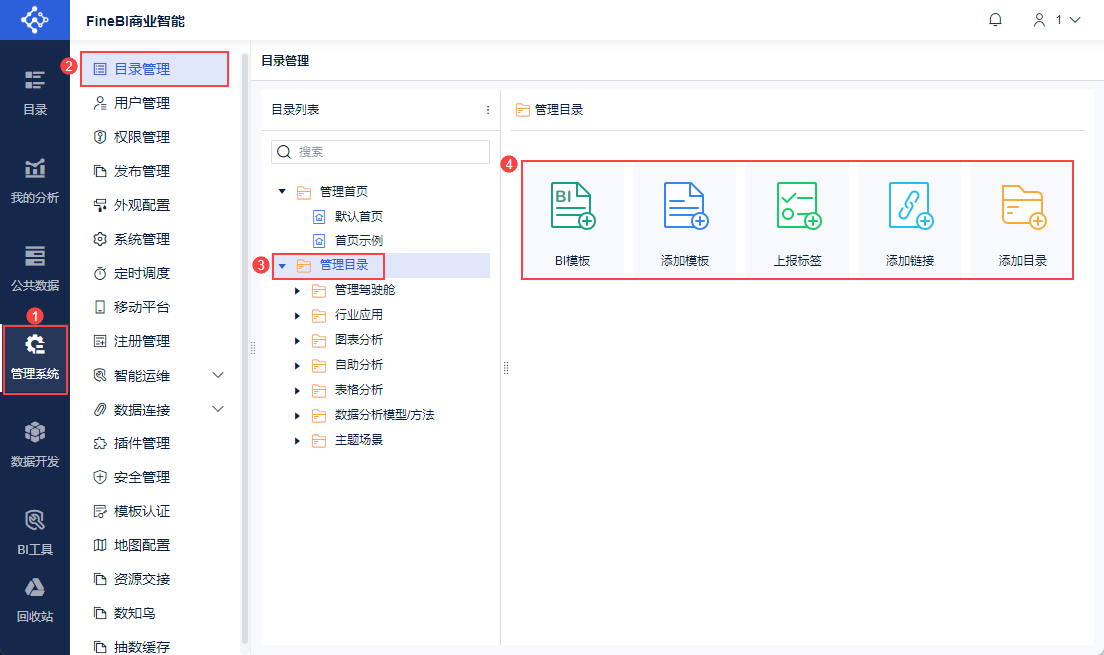Open the user account dropdown

[1056, 20]
